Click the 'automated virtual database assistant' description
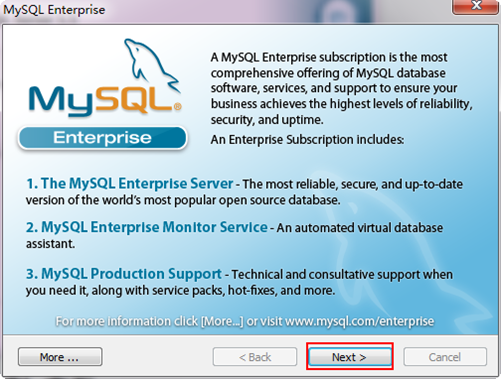501x379 pixels. point(234,235)
